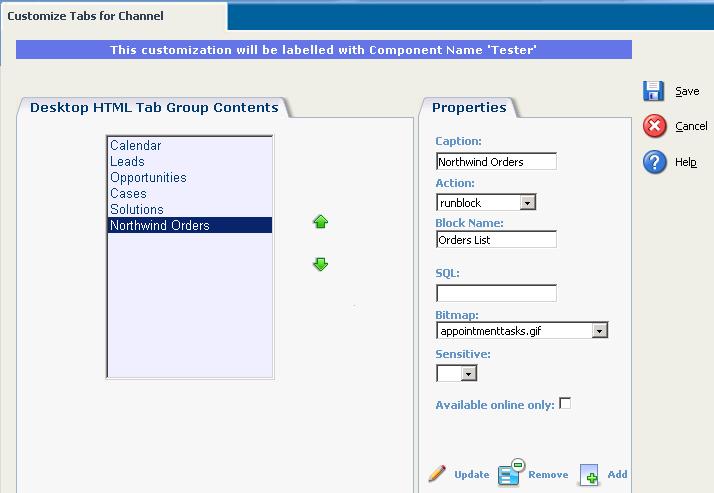The image size is (714, 493).
Task: Move selected tab down with green arrow
Action: [x=321, y=264]
